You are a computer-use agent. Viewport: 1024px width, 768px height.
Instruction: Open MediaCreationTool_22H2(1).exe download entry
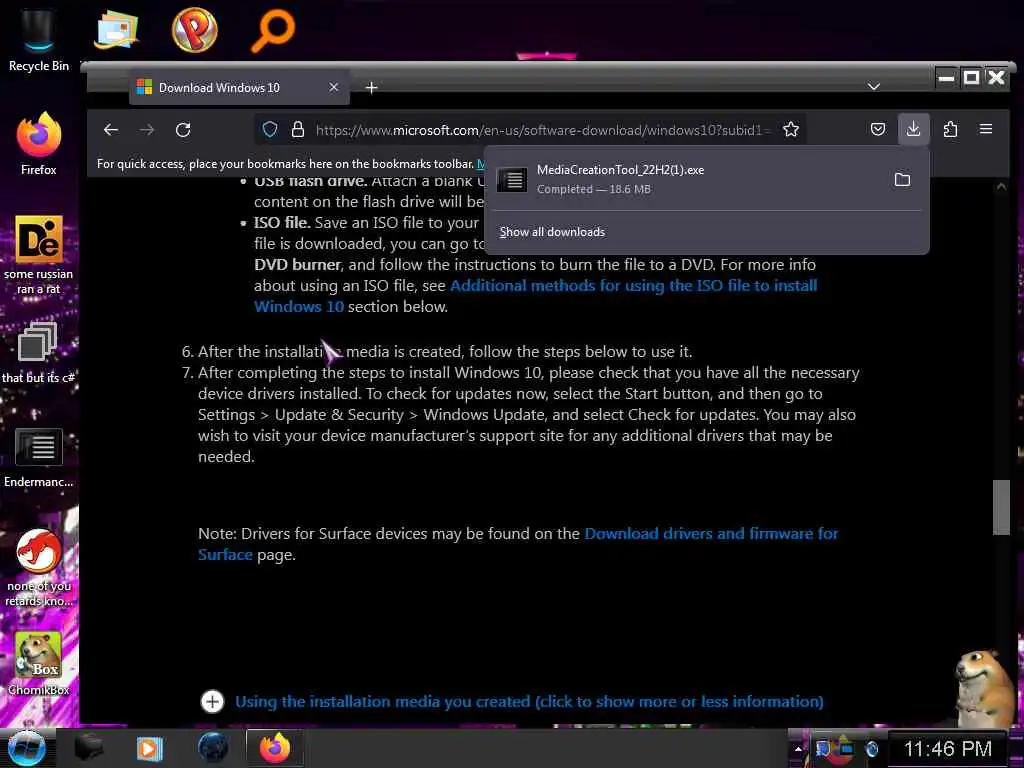pyautogui.click(x=686, y=180)
